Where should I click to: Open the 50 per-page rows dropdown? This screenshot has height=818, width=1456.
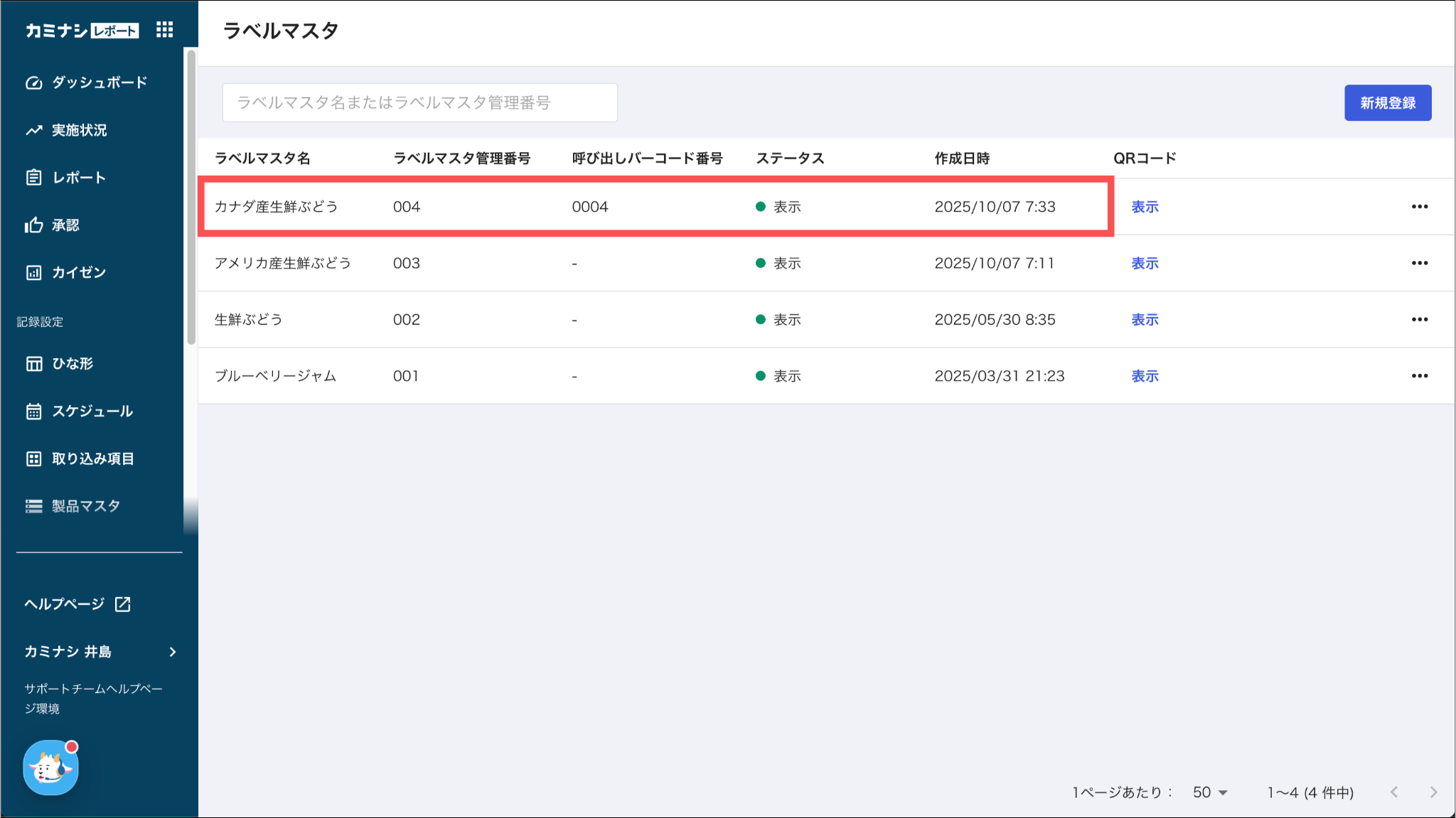tap(1210, 792)
